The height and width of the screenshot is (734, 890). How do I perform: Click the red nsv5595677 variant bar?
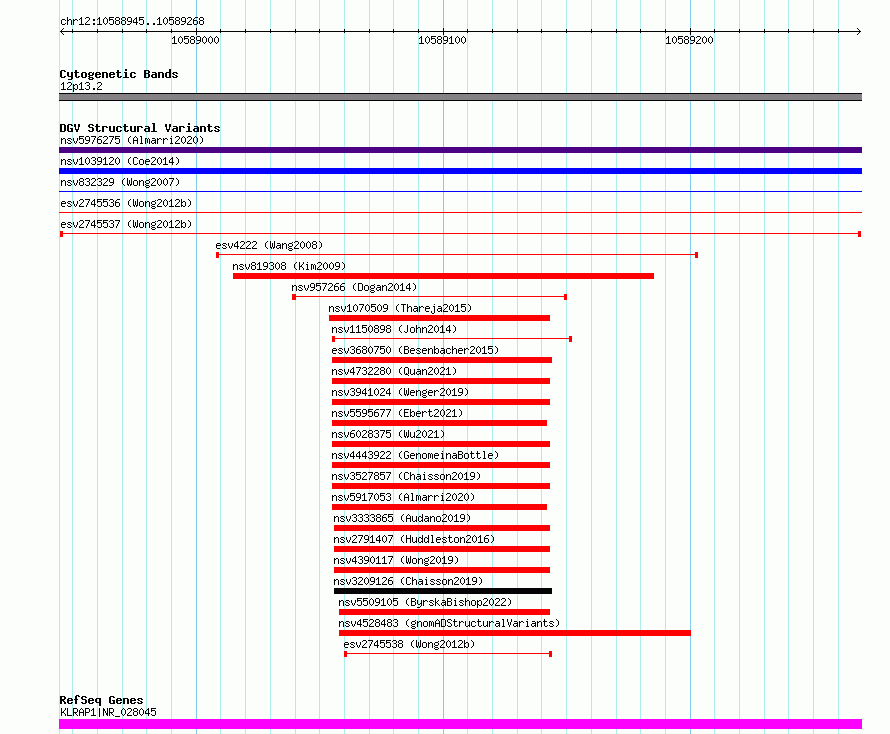point(439,423)
